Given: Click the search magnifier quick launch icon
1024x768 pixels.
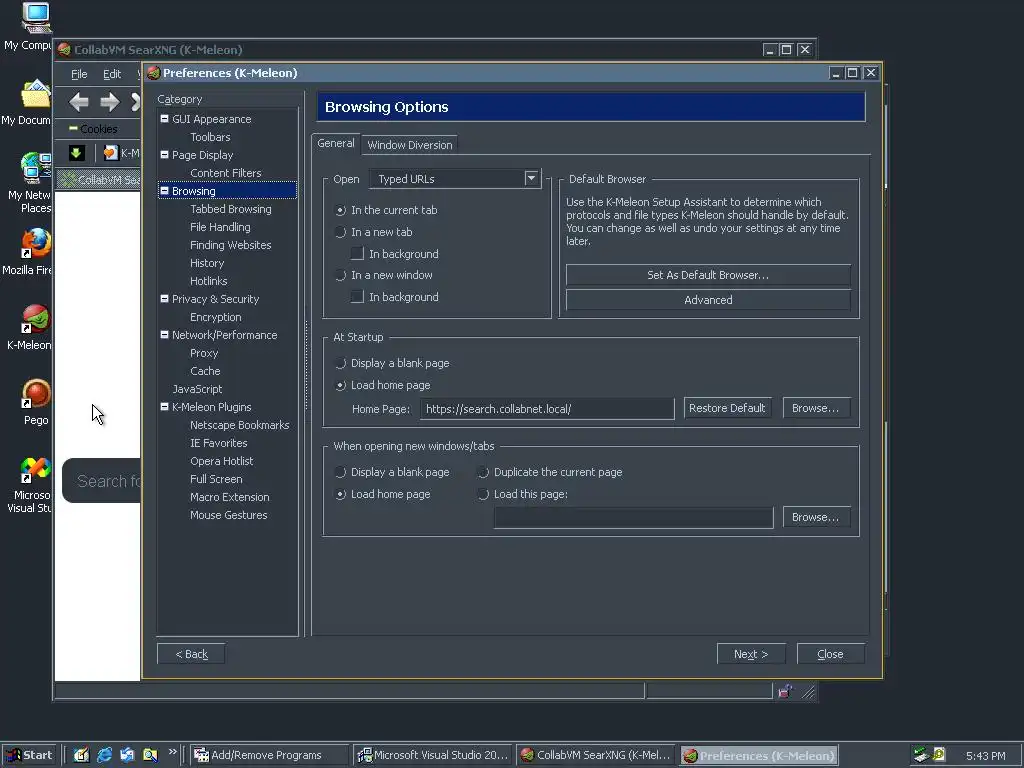Looking at the screenshot, I should tap(150, 755).
